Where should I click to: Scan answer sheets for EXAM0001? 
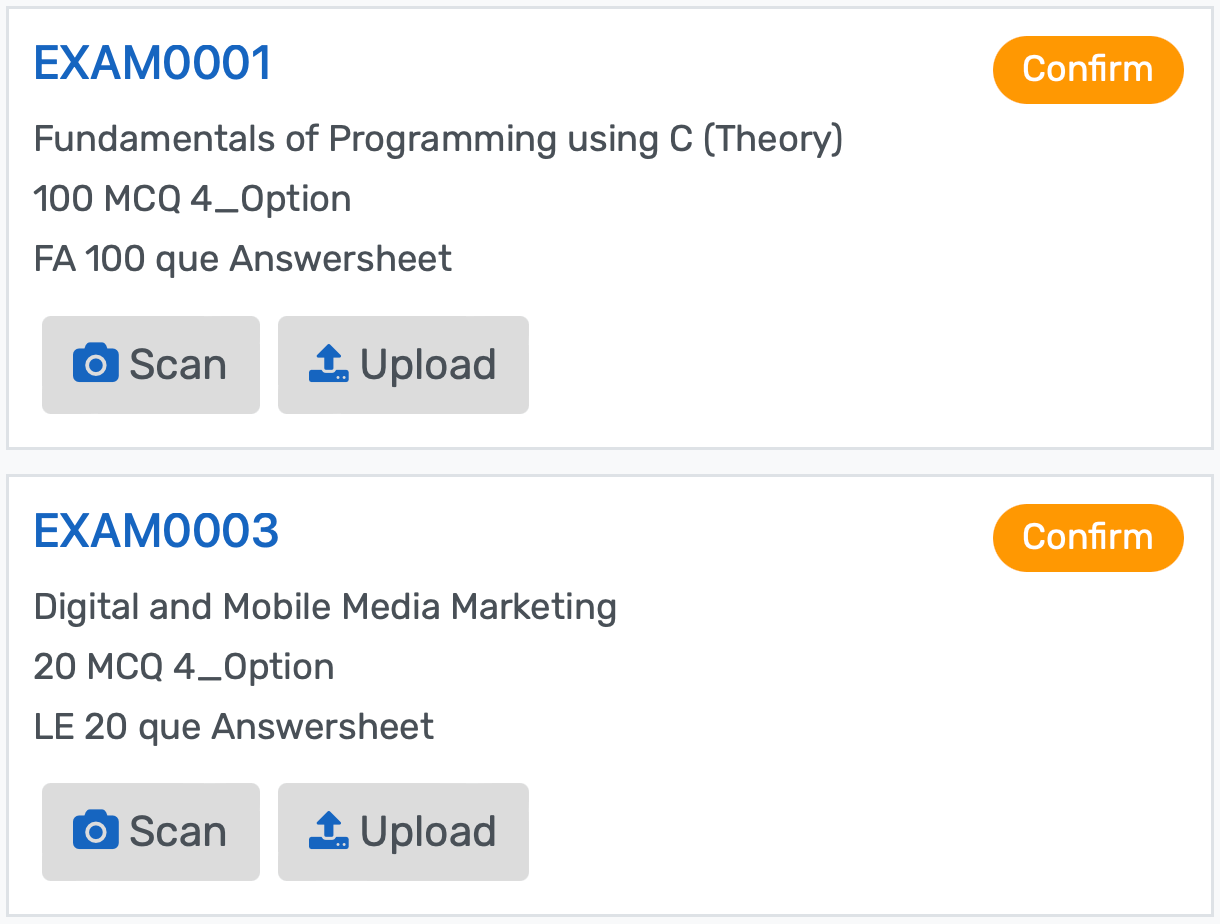[150, 364]
